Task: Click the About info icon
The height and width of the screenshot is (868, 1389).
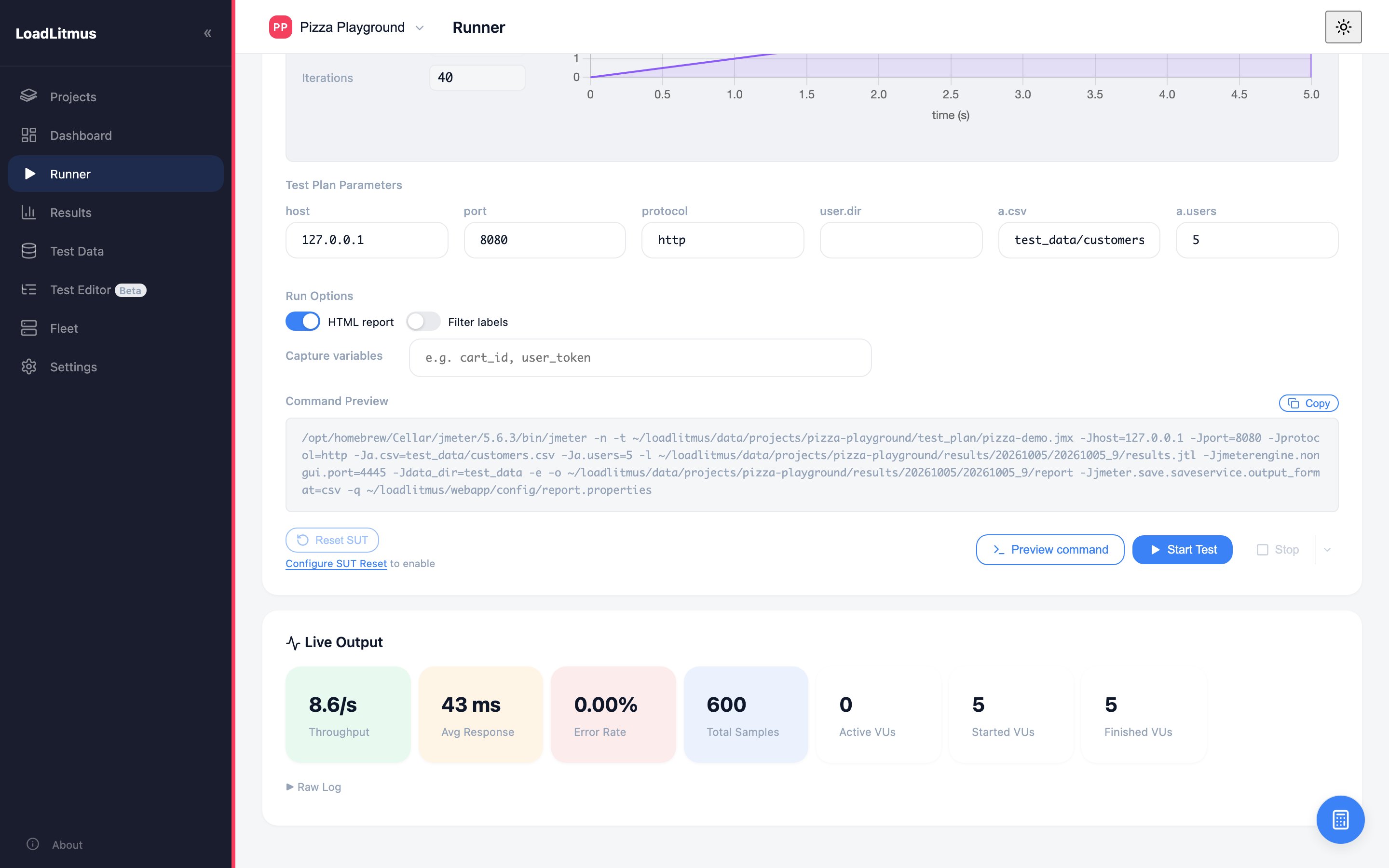Action: [x=33, y=844]
